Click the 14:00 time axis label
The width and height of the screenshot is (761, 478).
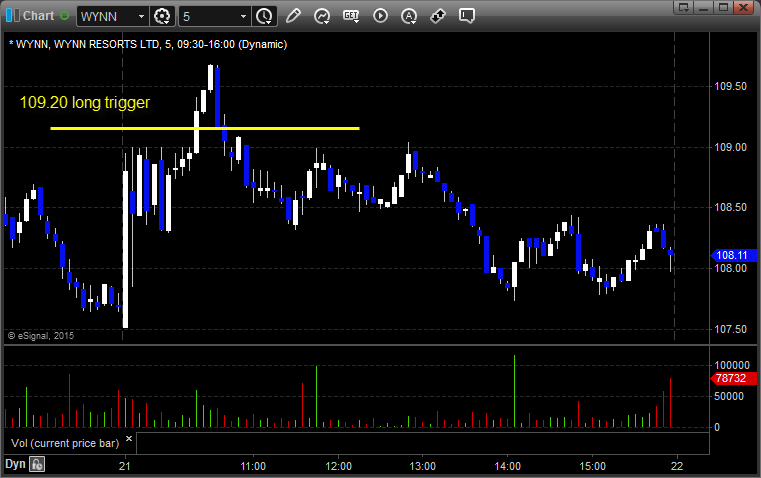[x=507, y=466]
